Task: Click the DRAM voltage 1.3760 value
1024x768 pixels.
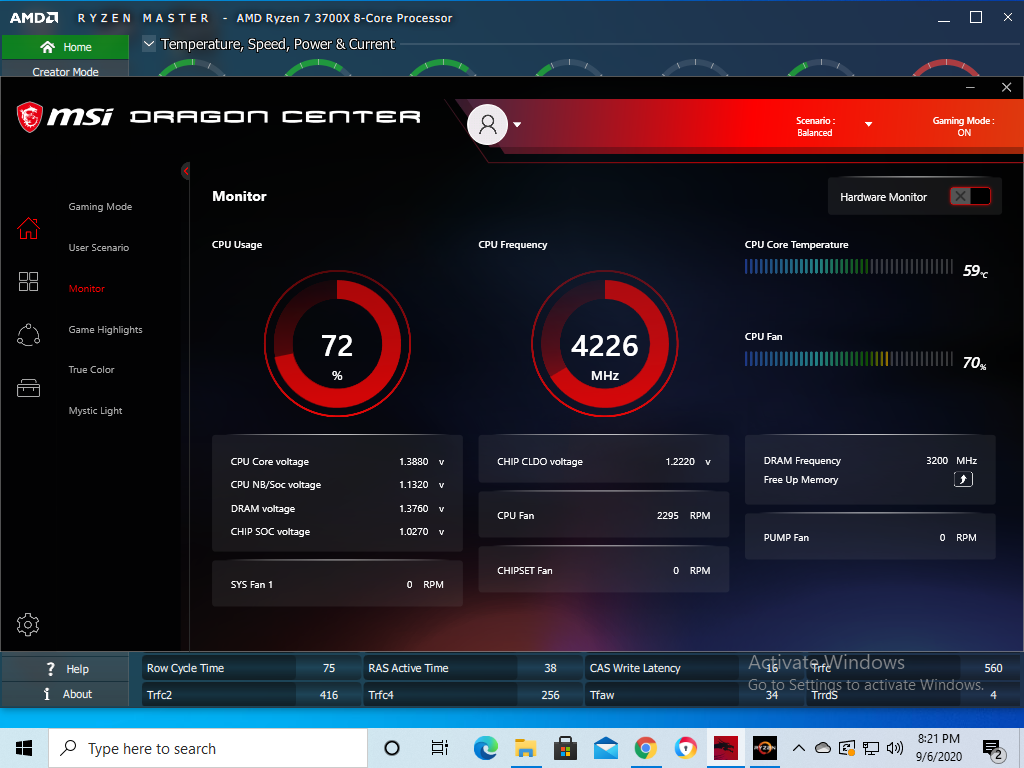Action: 413,509
